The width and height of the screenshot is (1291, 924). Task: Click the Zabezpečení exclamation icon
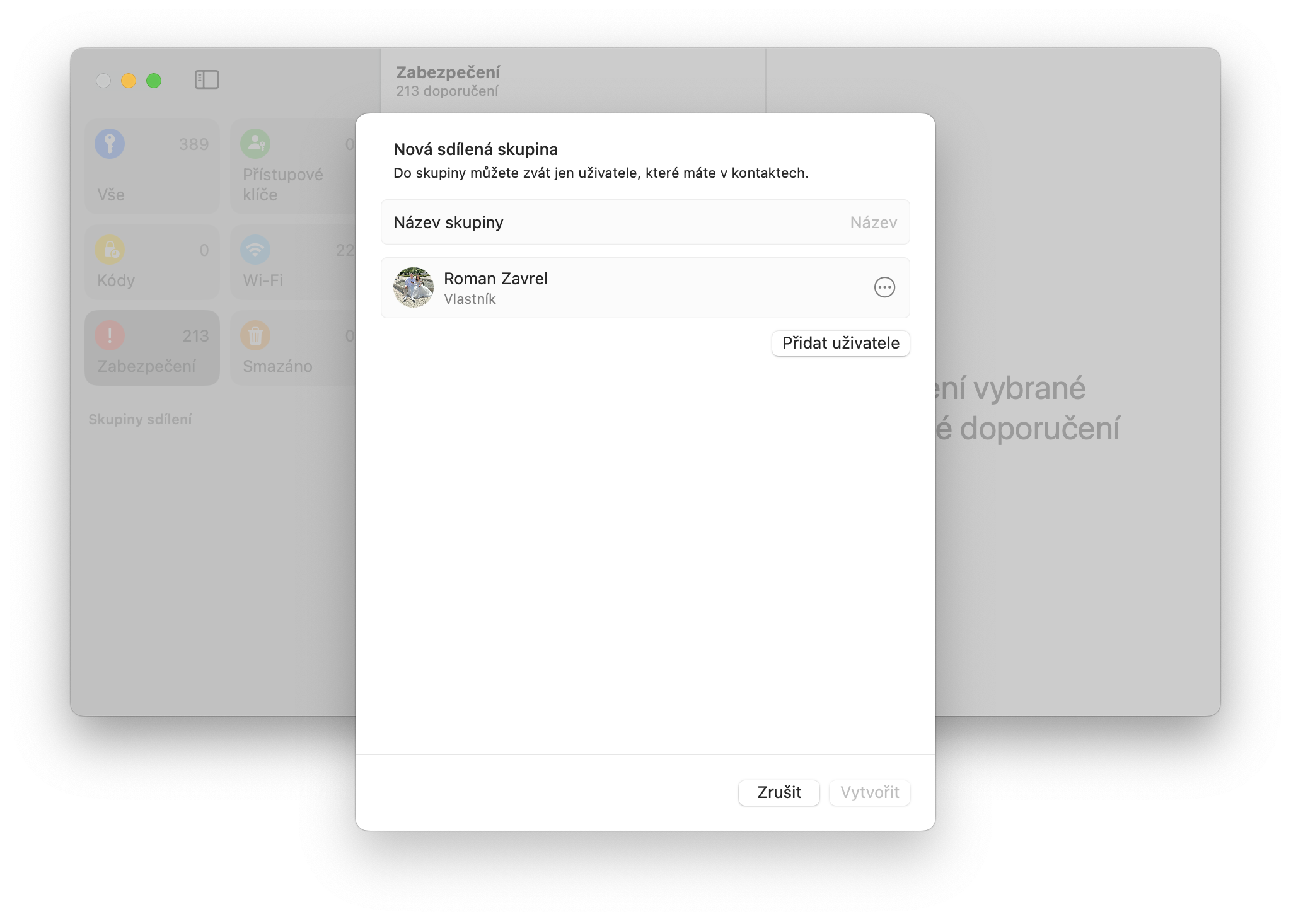pyautogui.click(x=110, y=335)
